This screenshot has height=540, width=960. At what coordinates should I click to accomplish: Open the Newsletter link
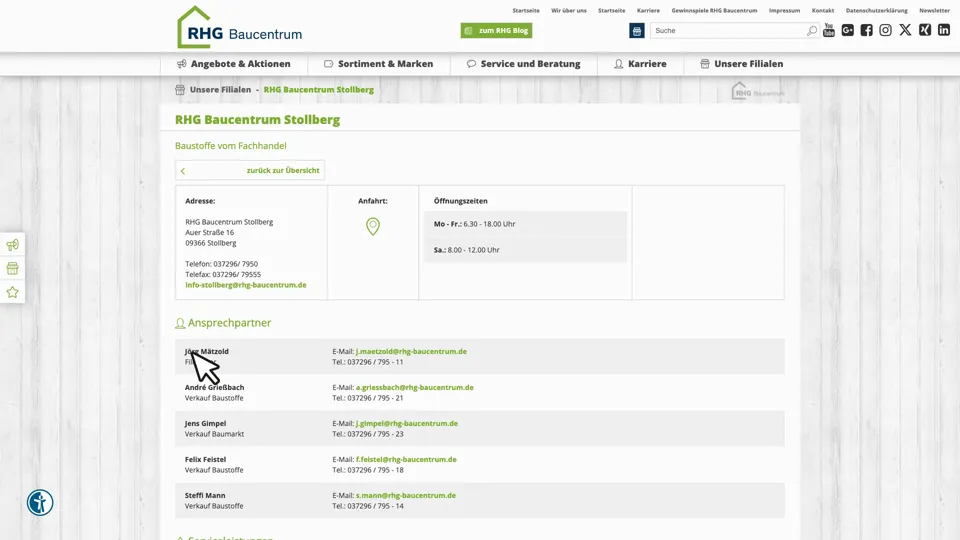click(934, 10)
